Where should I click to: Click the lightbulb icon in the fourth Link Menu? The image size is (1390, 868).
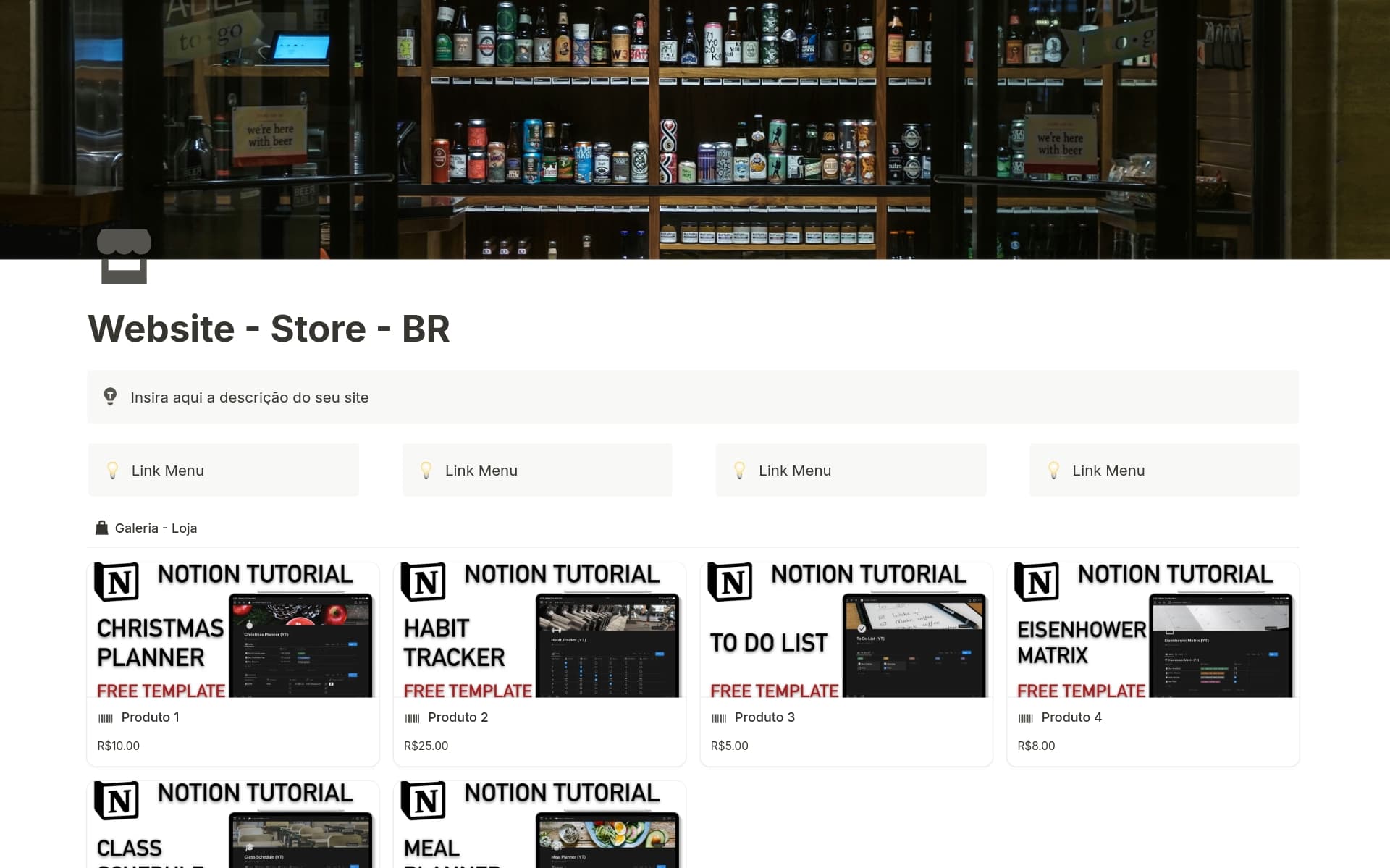1053,470
